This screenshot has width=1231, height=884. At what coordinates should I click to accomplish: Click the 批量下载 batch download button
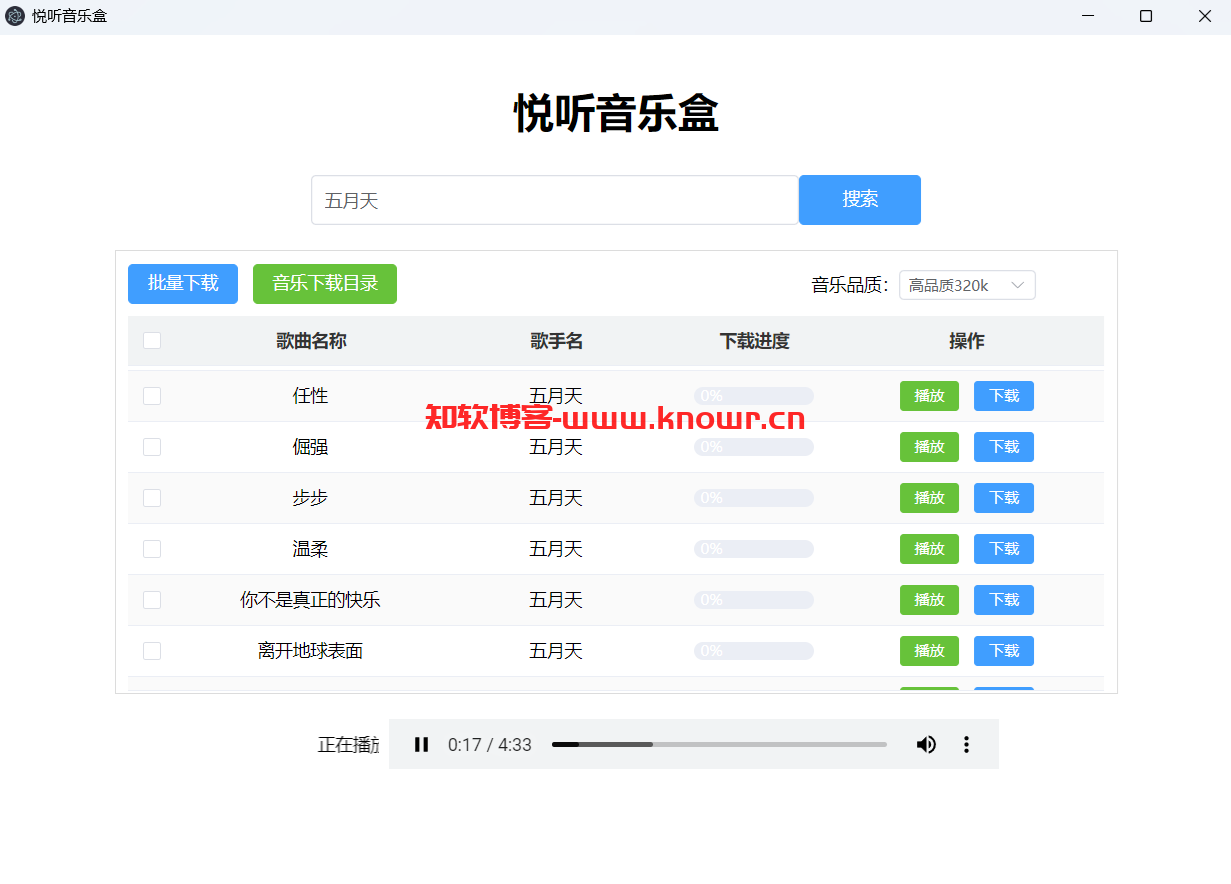click(183, 284)
